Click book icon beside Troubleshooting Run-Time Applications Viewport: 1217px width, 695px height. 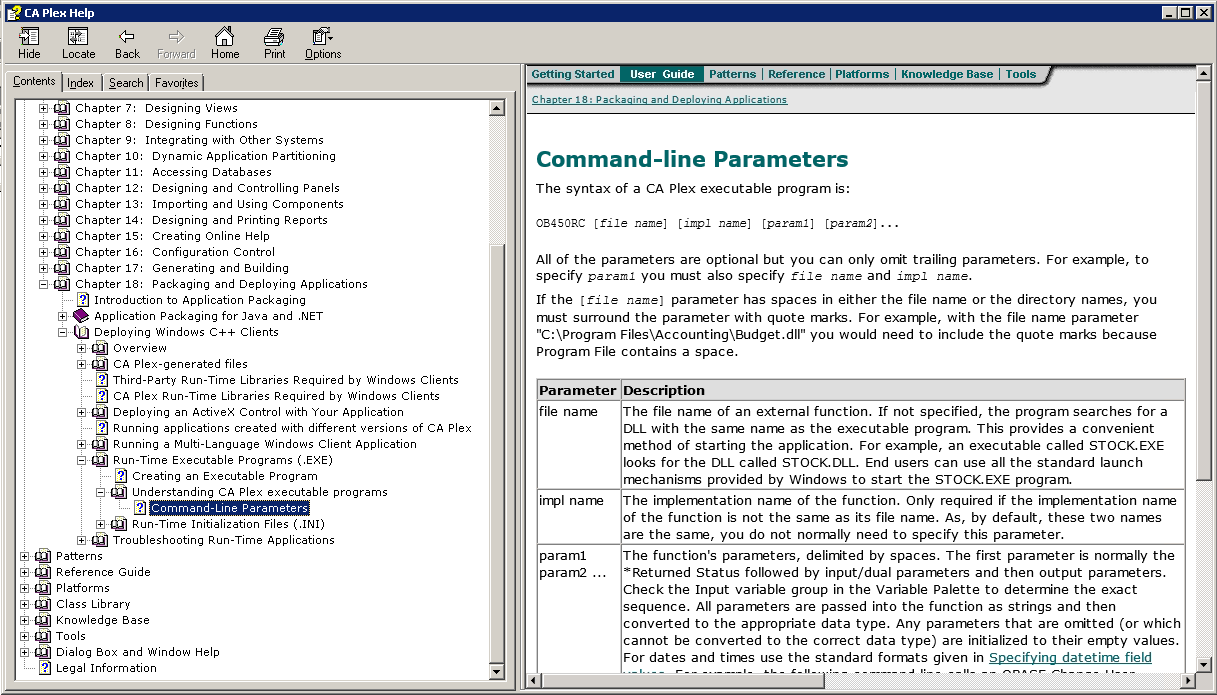pos(100,540)
